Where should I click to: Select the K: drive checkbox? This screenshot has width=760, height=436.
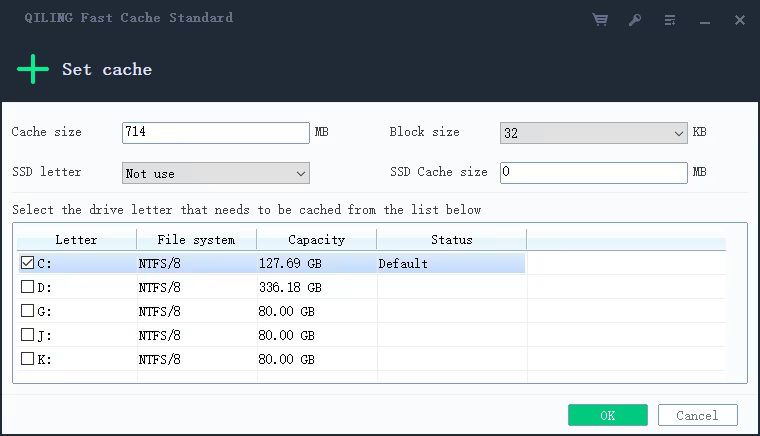pyautogui.click(x=28, y=359)
